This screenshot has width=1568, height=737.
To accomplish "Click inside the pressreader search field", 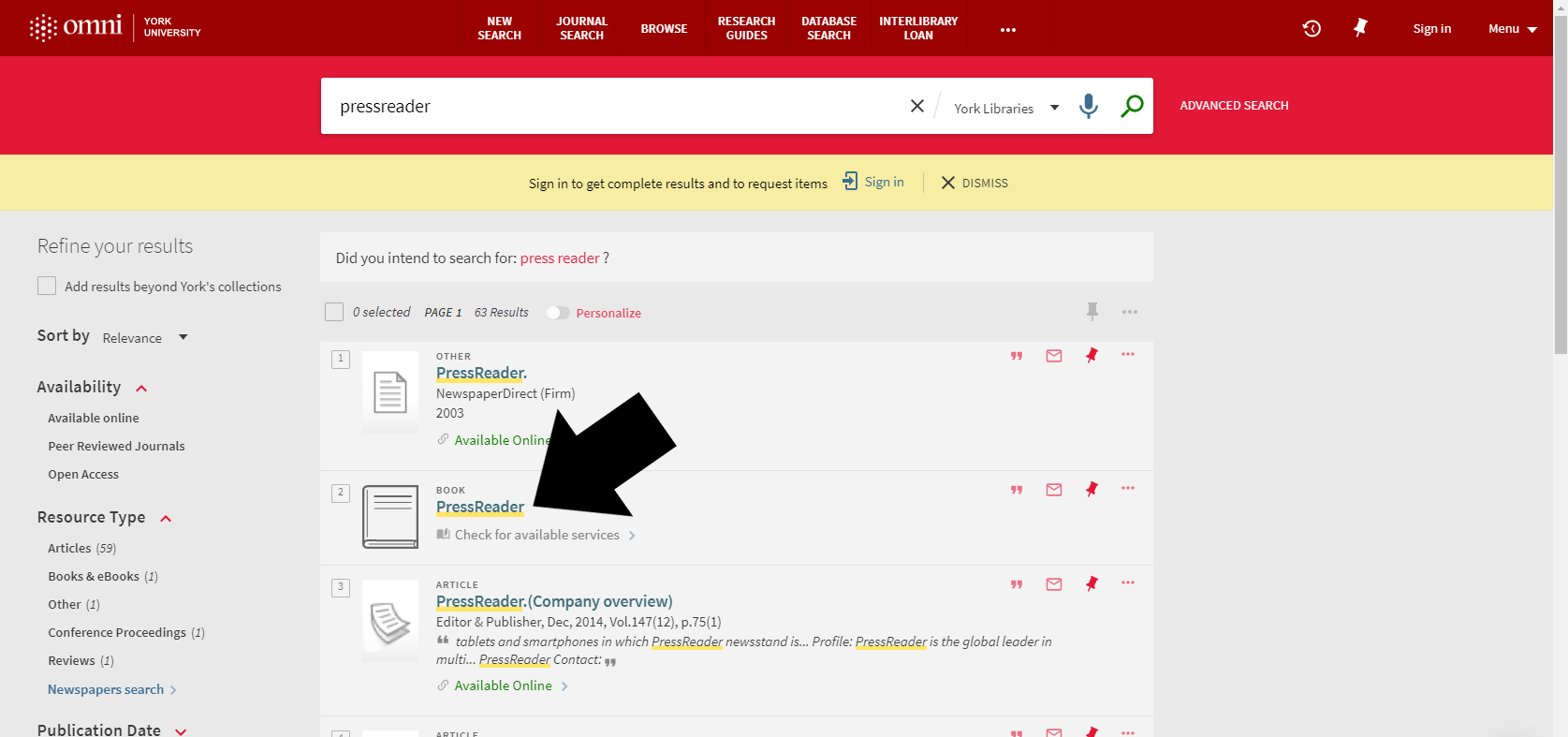I will coord(608,106).
